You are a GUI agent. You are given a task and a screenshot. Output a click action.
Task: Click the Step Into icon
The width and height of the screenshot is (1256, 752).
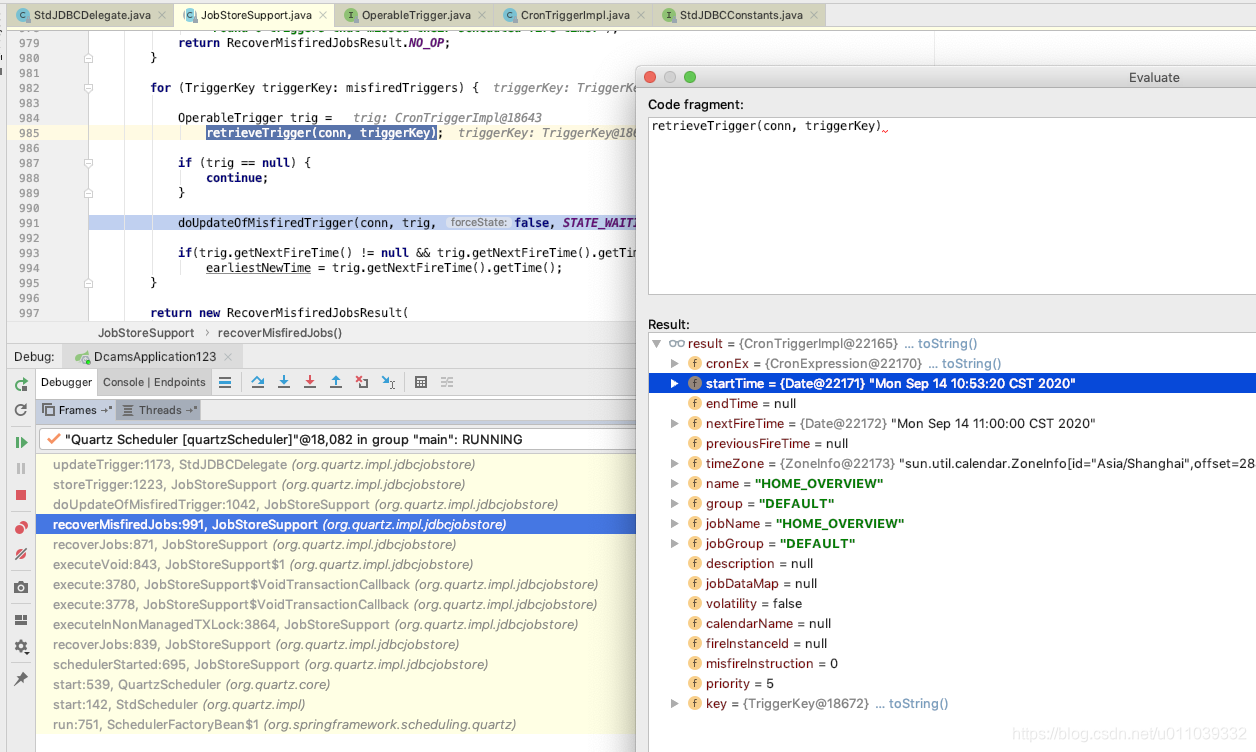click(x=284, y=382)
